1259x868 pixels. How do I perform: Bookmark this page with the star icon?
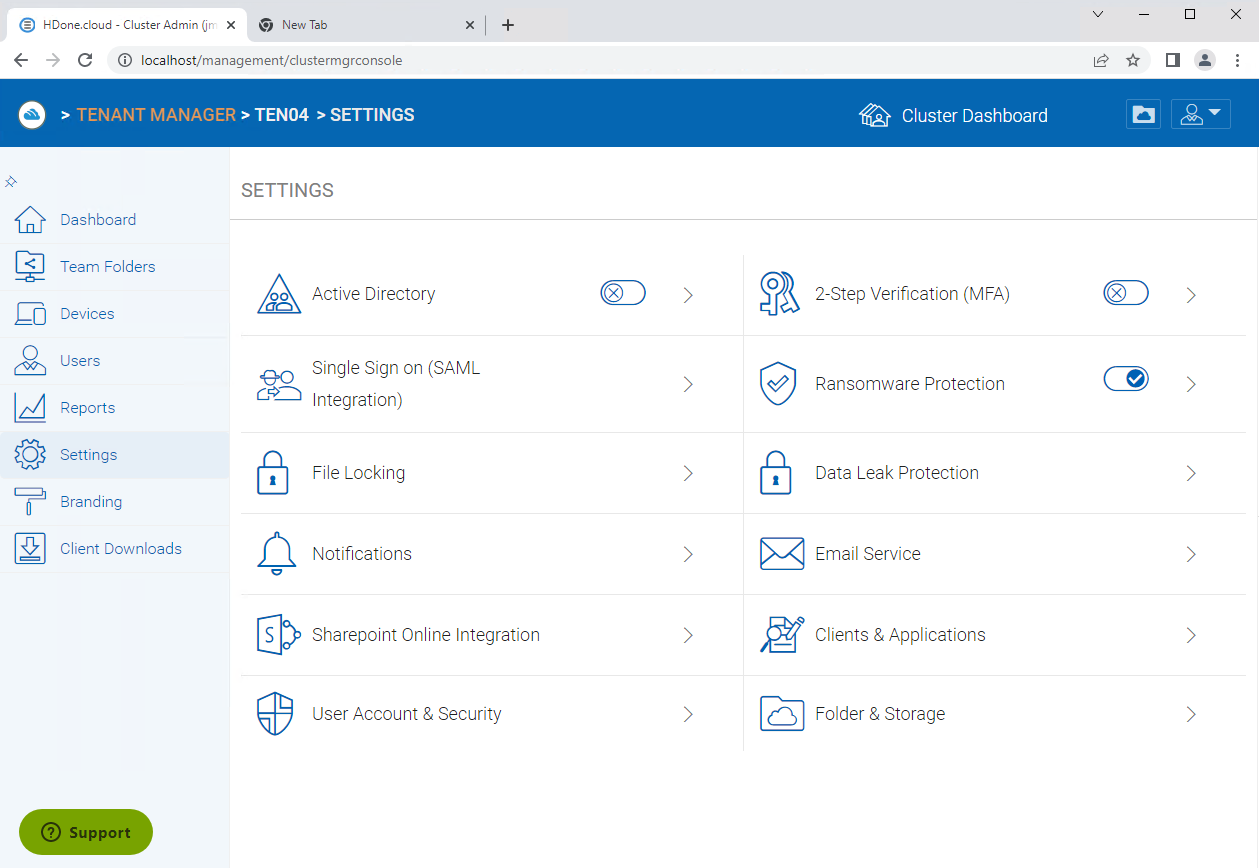click(1133, 60)
